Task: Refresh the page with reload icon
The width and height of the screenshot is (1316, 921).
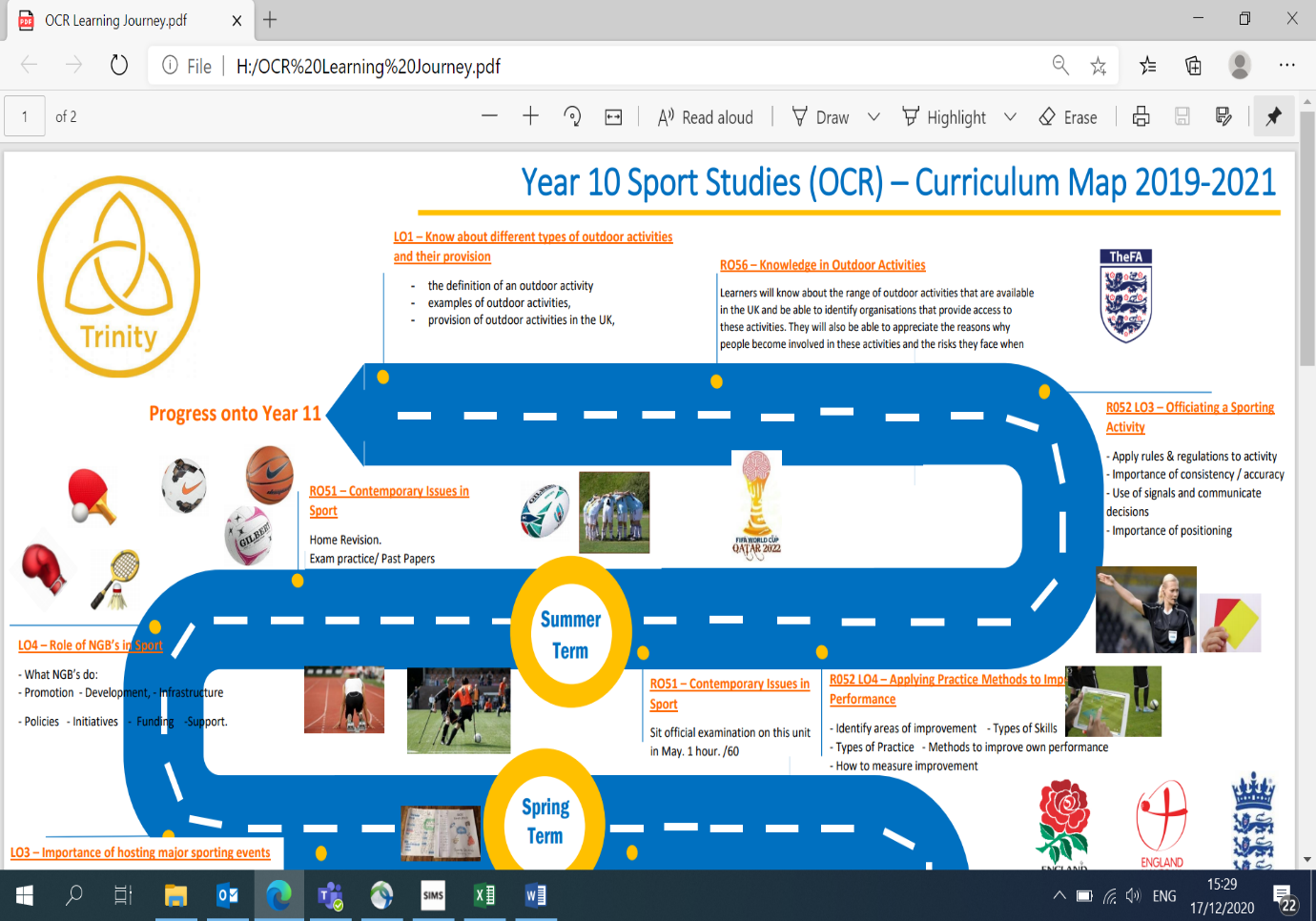Action: click(119, 65)
